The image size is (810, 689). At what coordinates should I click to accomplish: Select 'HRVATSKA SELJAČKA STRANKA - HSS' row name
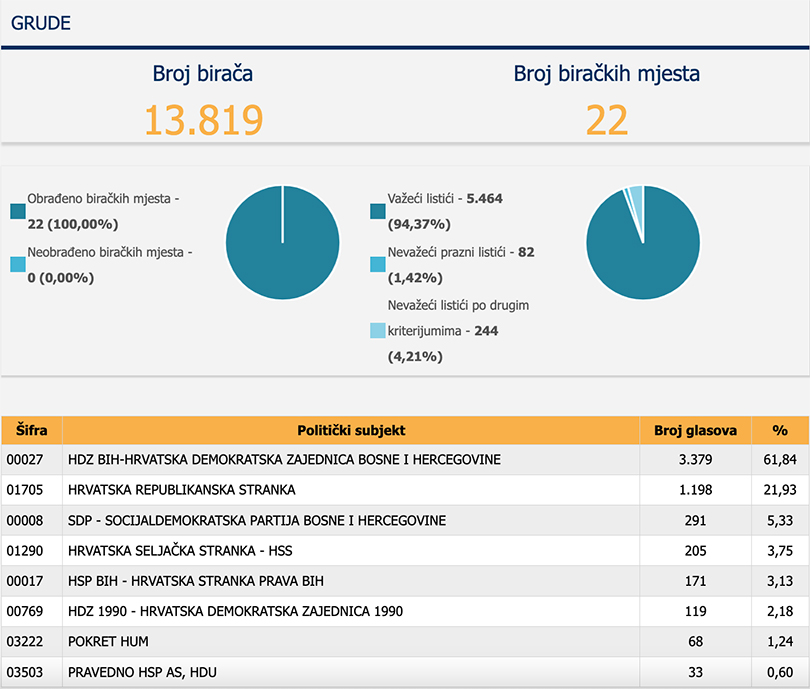(180, 551)
